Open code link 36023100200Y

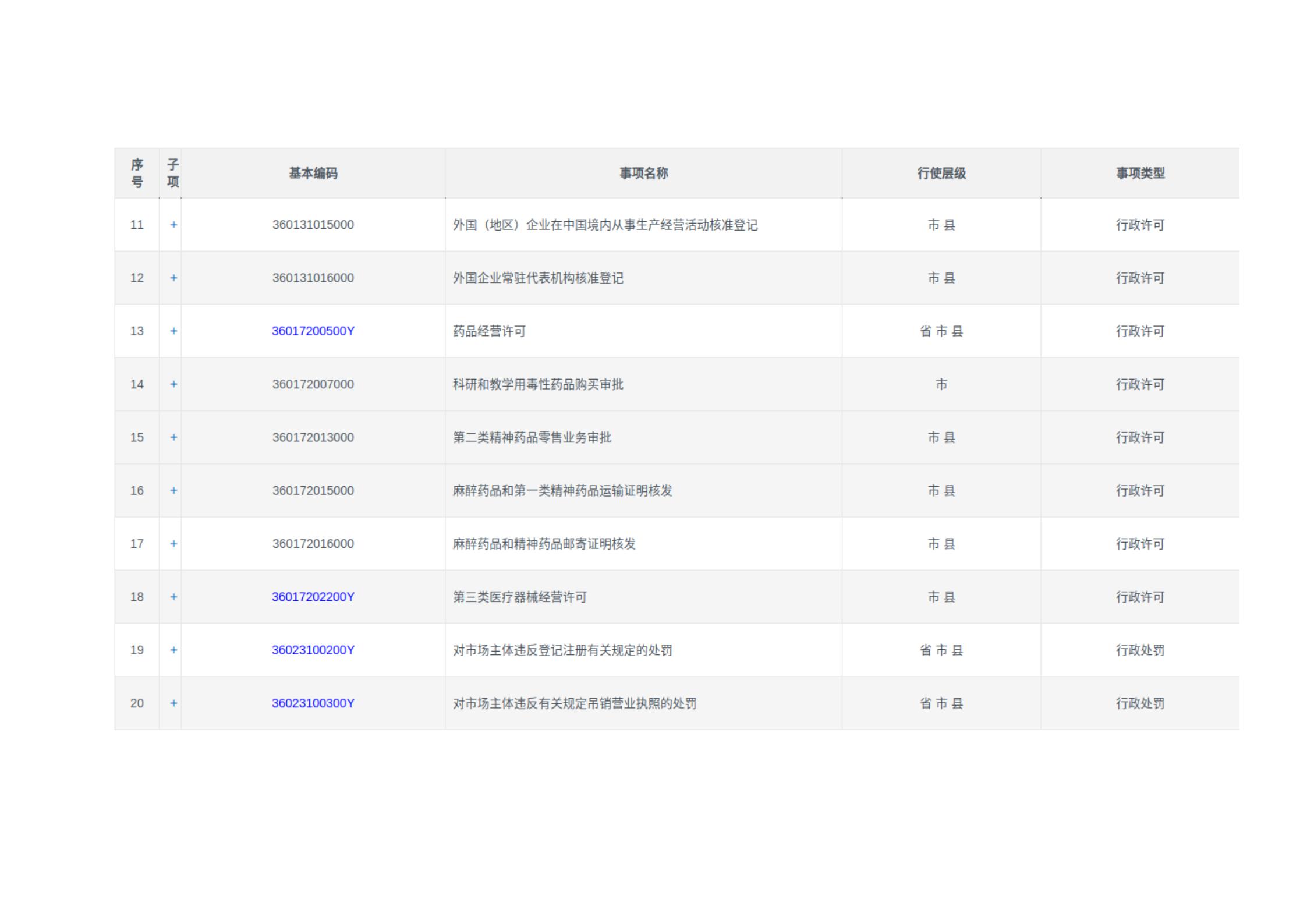pyautogui.click(x=313, y=650)
